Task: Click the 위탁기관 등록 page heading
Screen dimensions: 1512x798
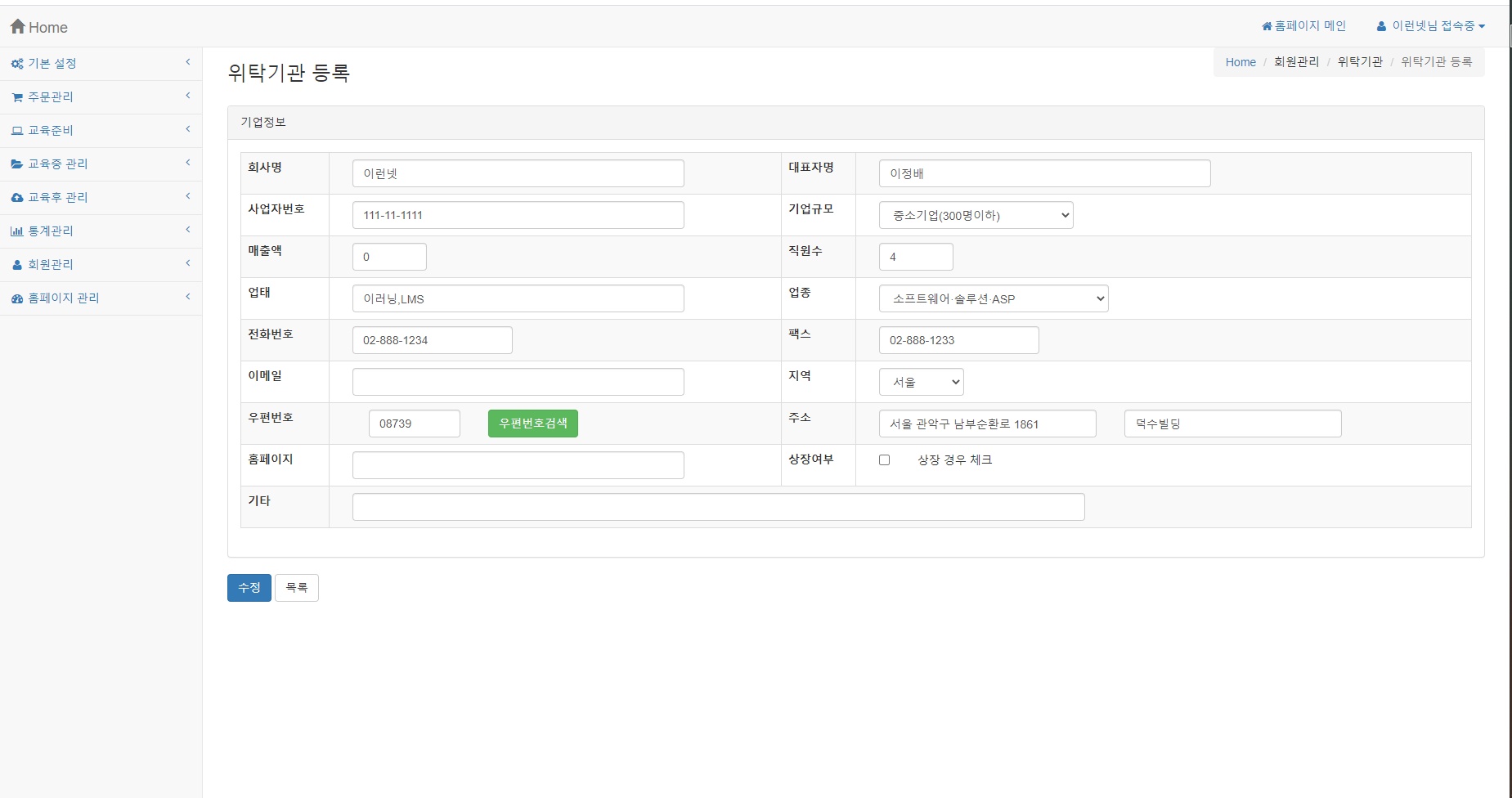Action: pyautogui.click(x=289, y=73)
